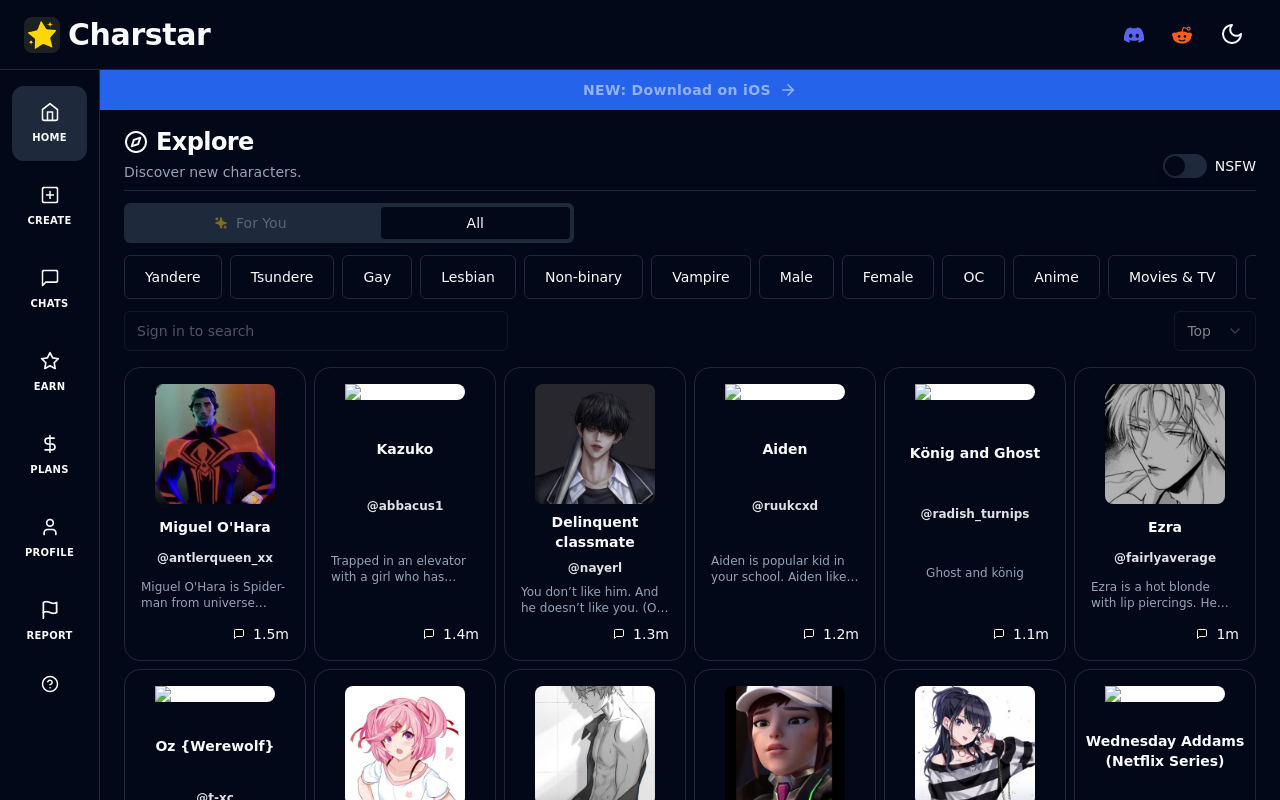Screen dimensions: 1280x800
Task: Toggle dark mode with the moon icon
Action: (x=1232, y=34)
